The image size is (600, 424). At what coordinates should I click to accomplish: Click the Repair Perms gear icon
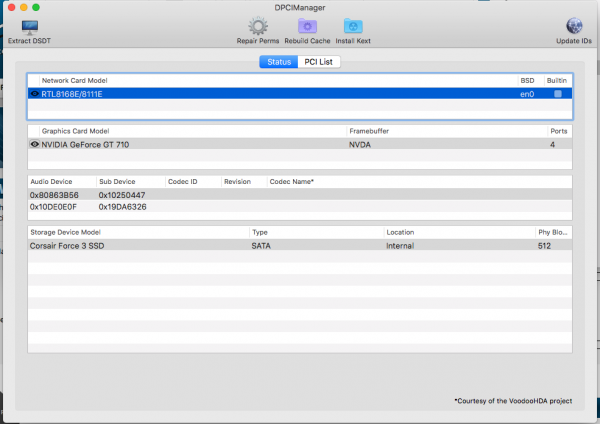(258, 26)
